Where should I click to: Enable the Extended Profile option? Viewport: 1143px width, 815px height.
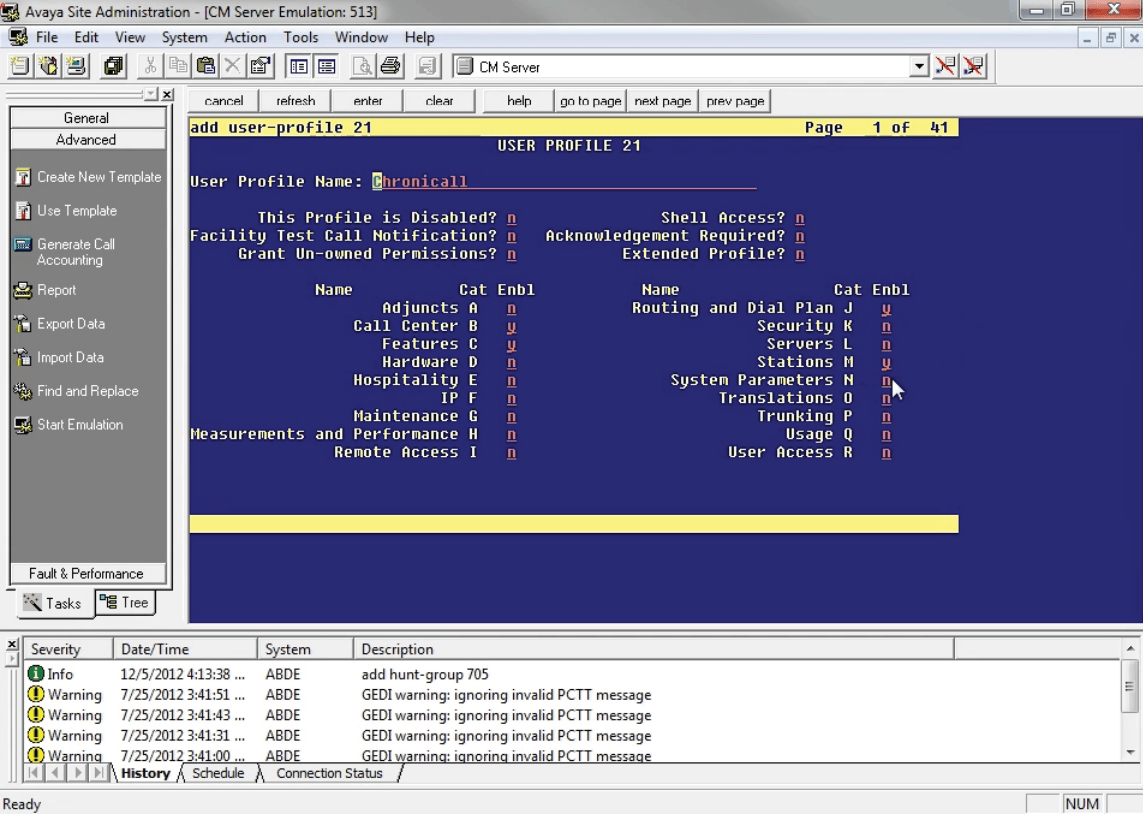click(x=798, y=253)
